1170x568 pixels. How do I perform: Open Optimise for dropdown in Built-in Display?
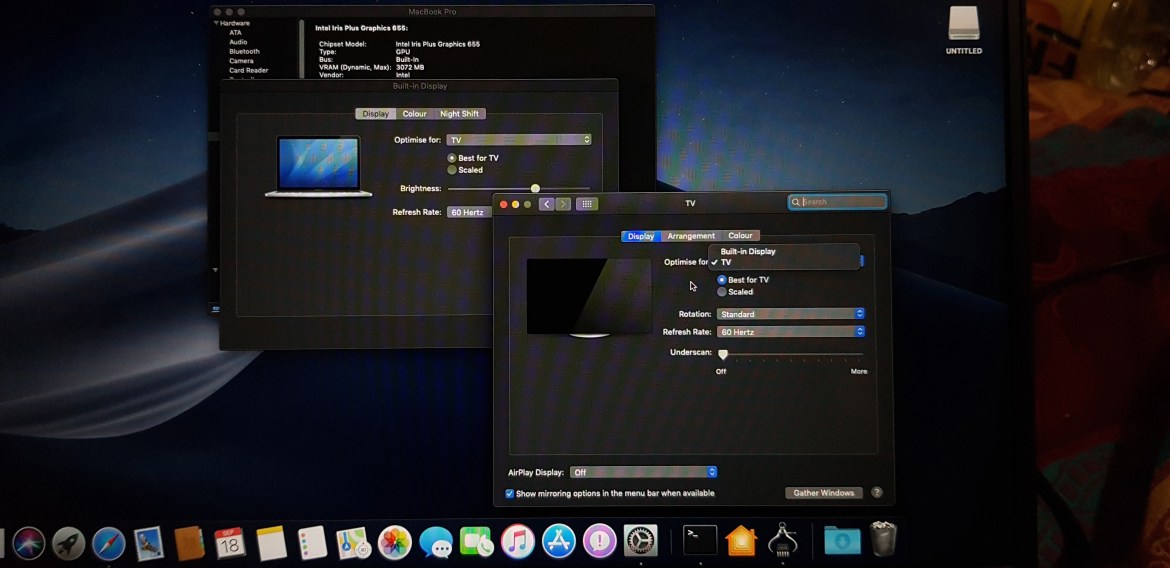click(x=519, y=140)
